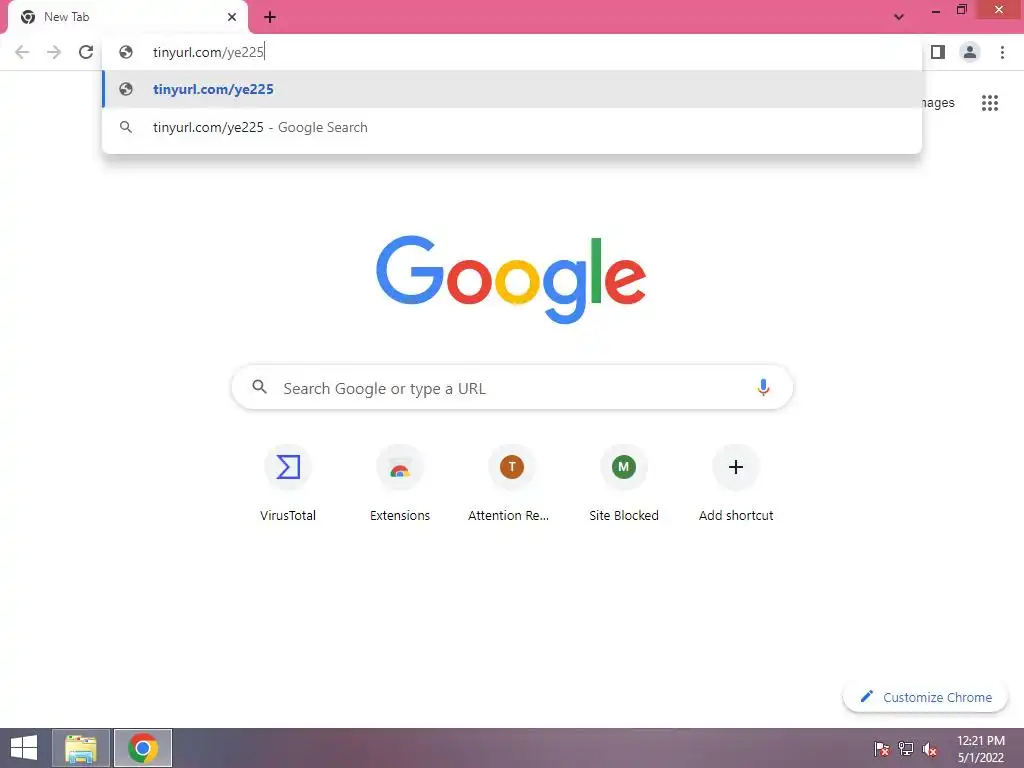The width and height of the screenshot is (1024, 768).
Task: Click the Chrome taskbar icon
Action: tap(143, 748)
